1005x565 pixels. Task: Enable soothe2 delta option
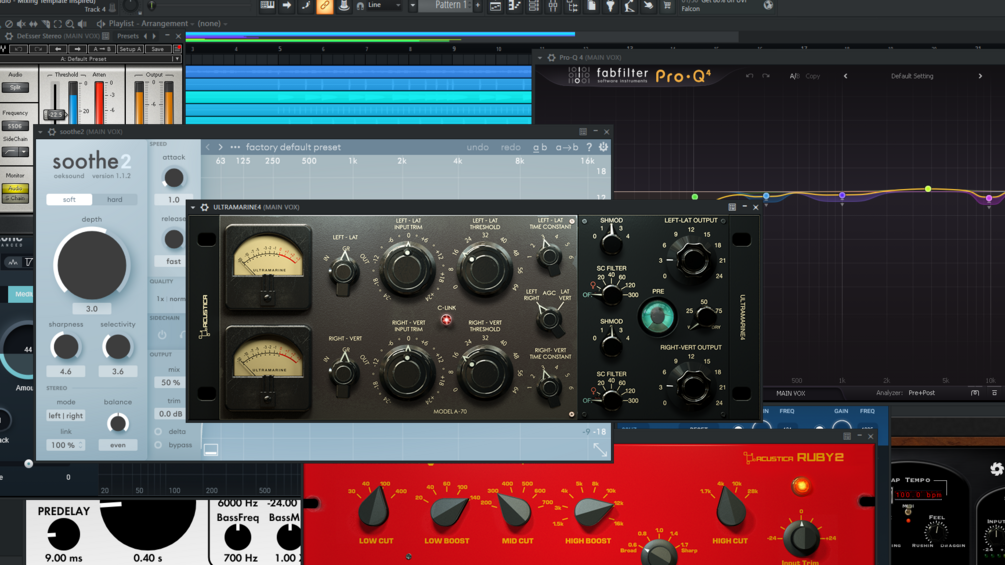click(158, 431)
